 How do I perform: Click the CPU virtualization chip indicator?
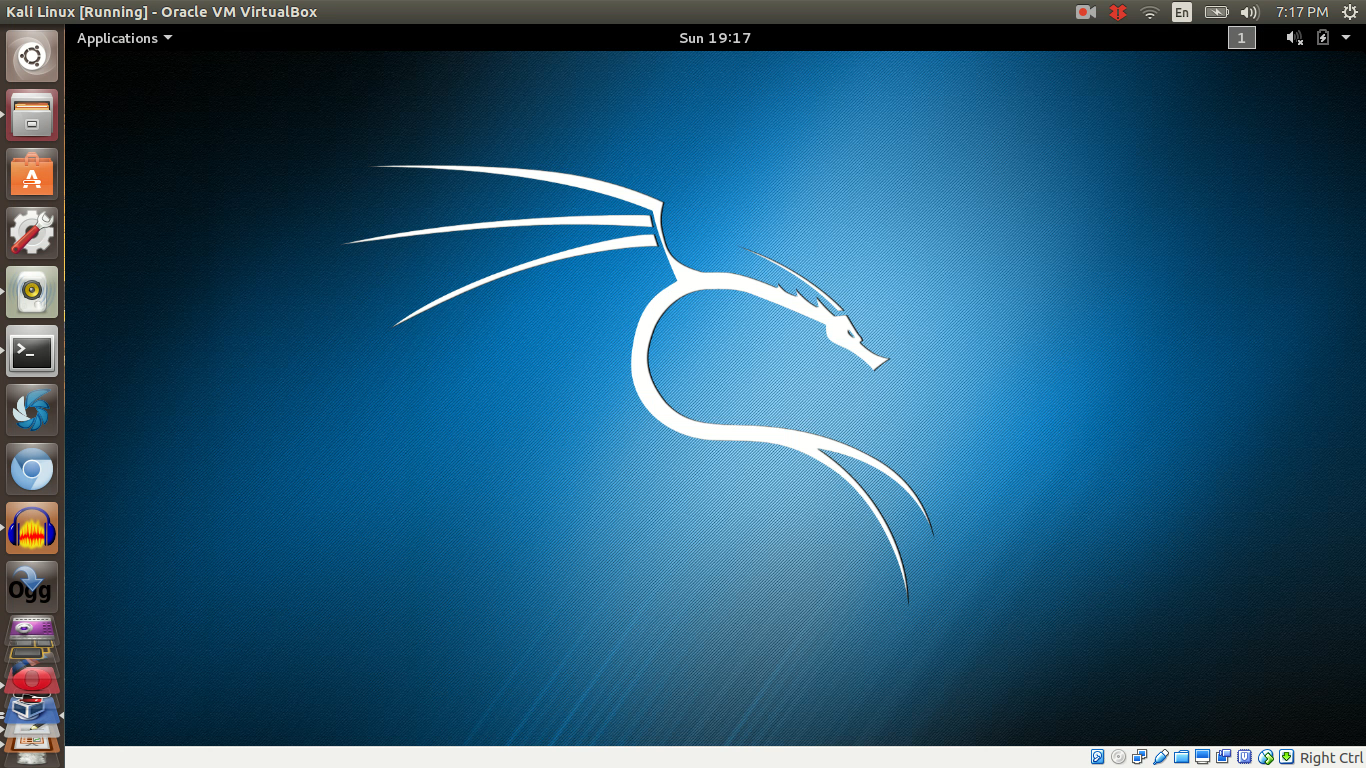[x=1245, y=757]
